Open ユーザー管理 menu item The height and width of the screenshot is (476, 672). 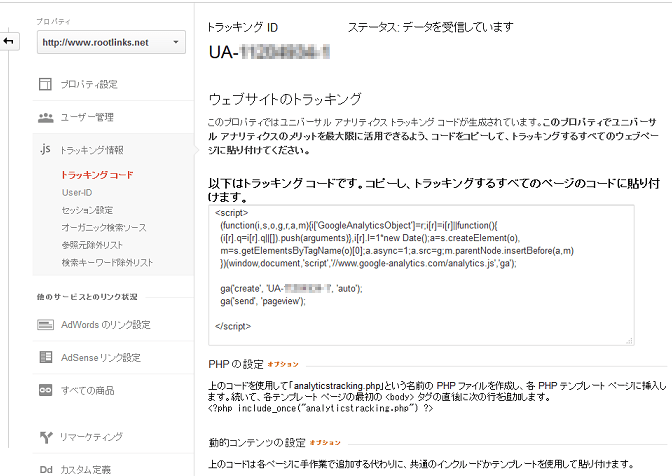tap(87, 117)
